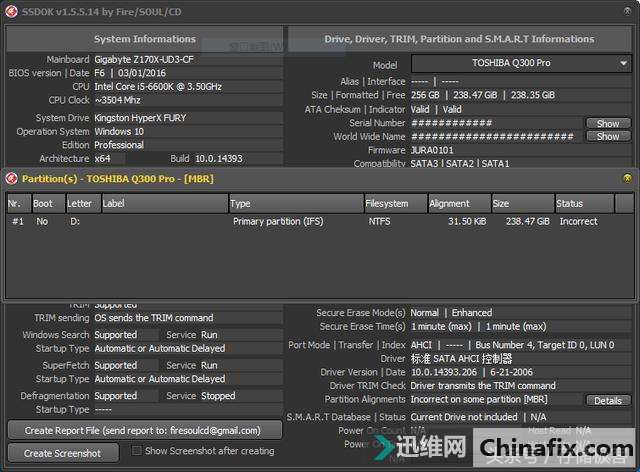
Task: Click 'Driver transmits the TRIM command' text
Action: point(483,385)
